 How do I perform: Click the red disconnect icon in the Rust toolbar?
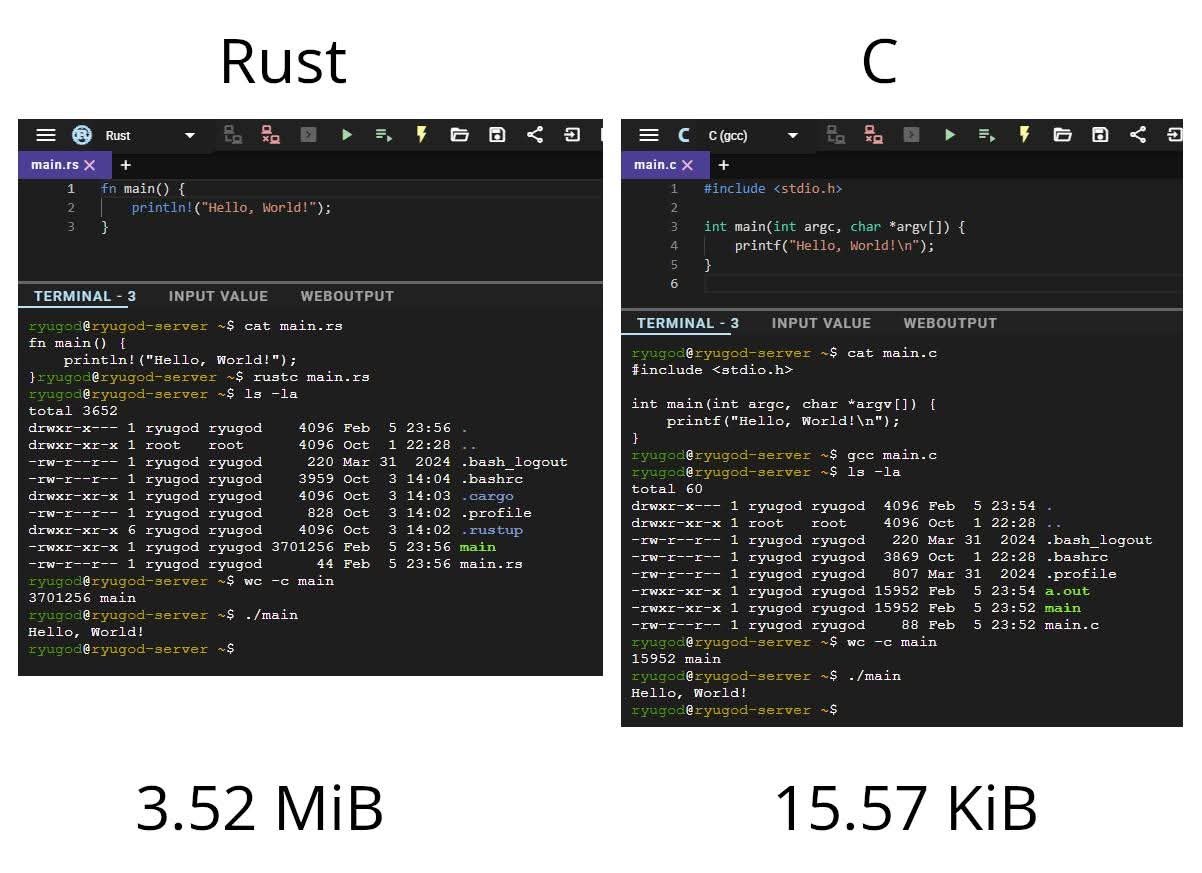(x=270, y=135)
